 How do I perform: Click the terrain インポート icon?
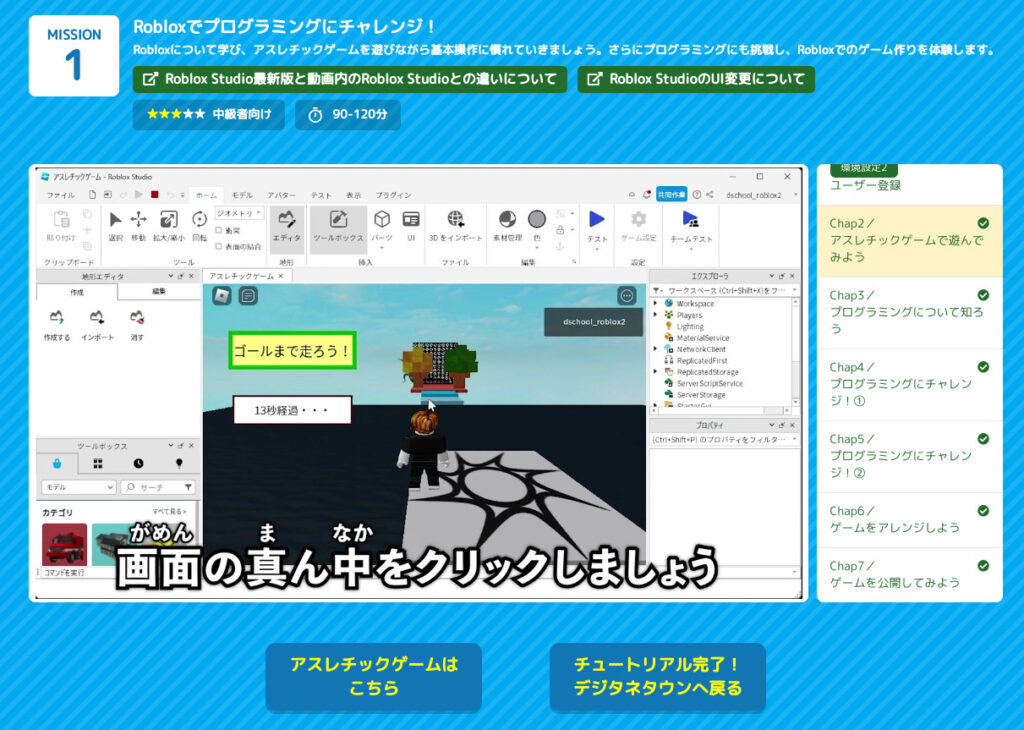coord(97,318)
